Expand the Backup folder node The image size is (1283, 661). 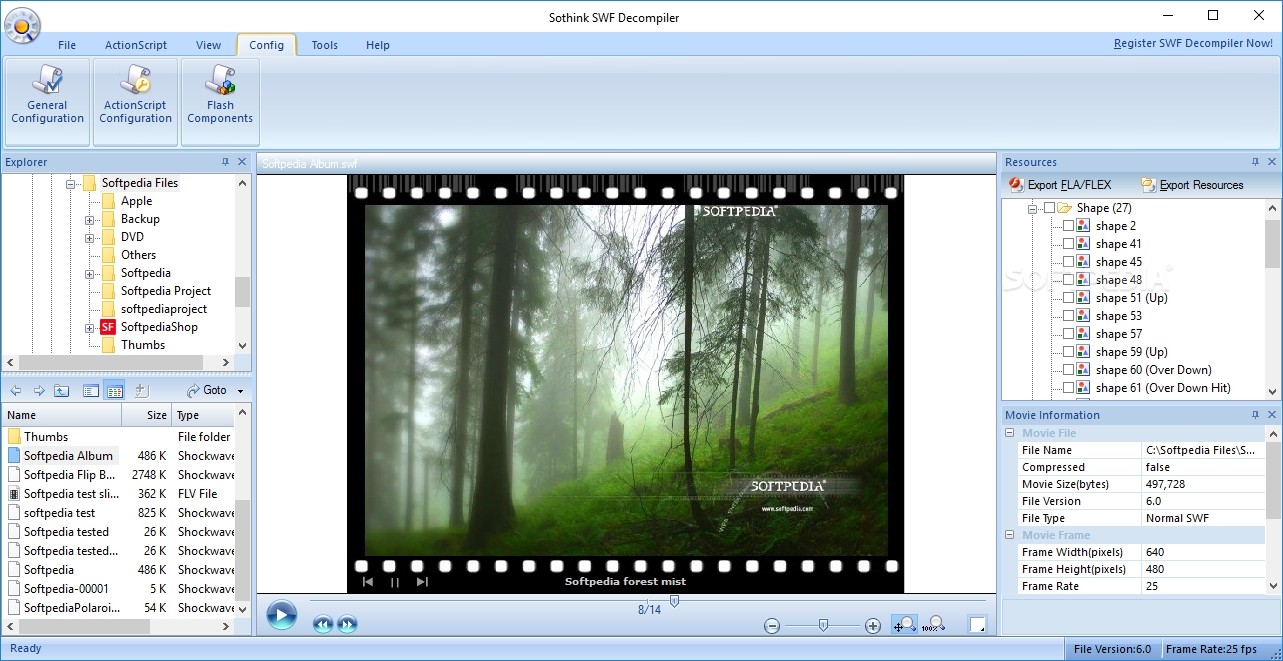[x=89, y=220]
